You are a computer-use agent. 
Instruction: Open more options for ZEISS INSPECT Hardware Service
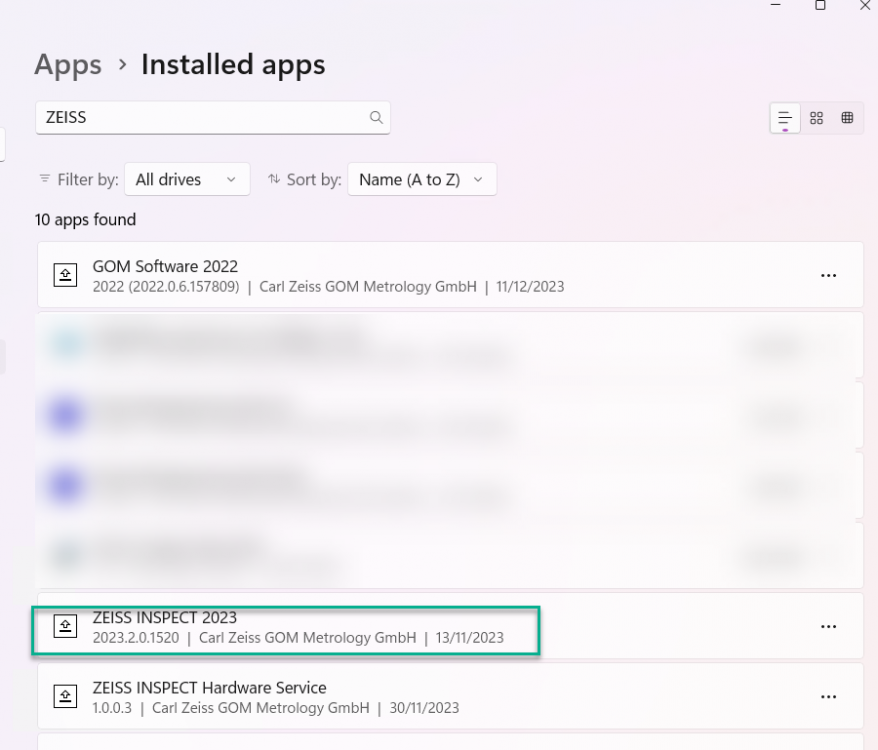point(828,696)
